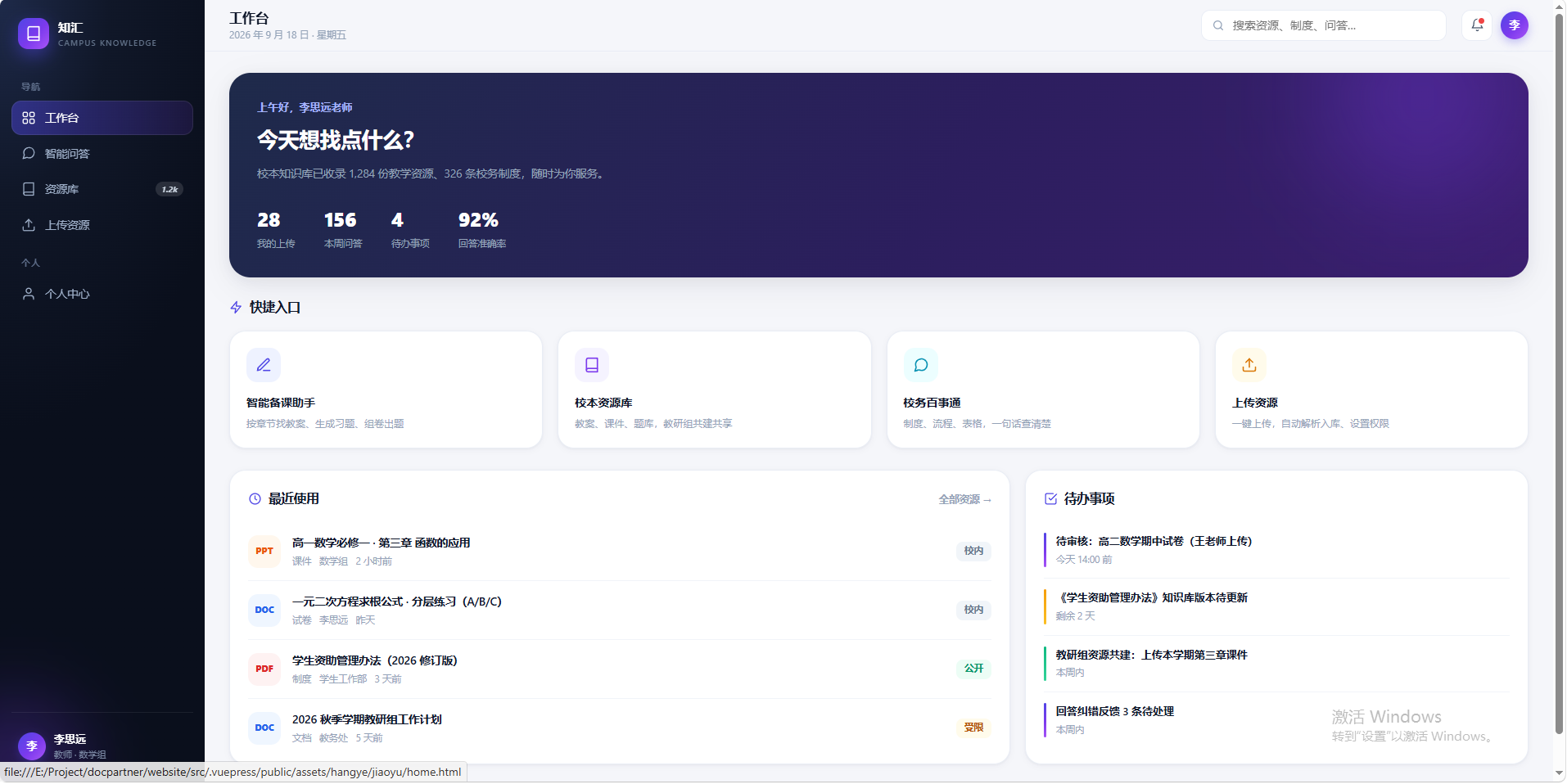1567x784 pixels.
Task: Click the DOC icon for 2026 秋季学期教研组工作计划
Action: pos(264,728)
